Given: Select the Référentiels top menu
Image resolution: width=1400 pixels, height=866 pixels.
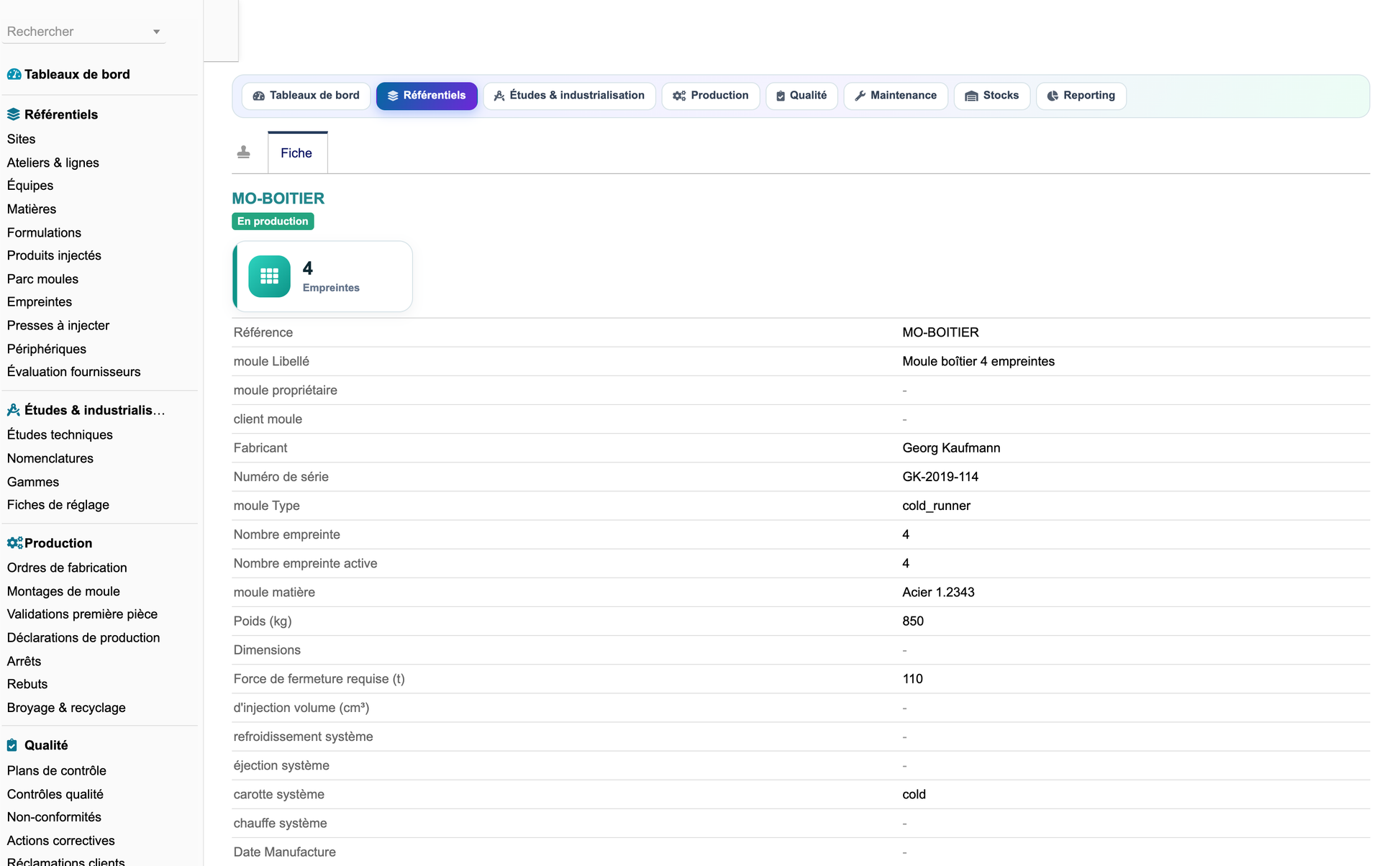Looking at the screenshot, I should [x=427, y=96].
